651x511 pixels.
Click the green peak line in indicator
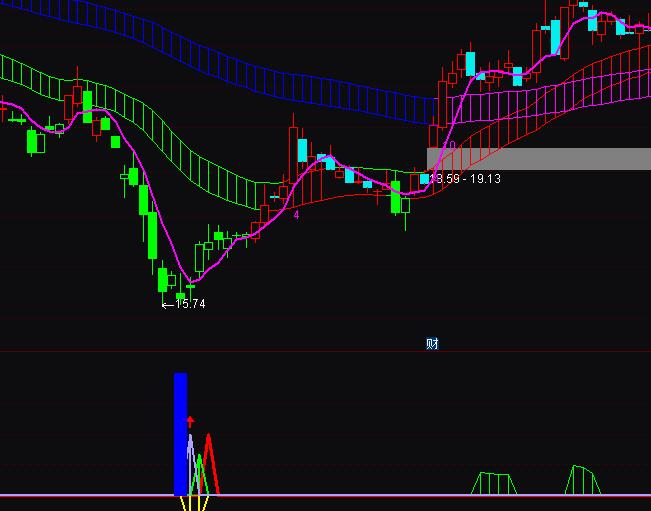pos(199,470)
